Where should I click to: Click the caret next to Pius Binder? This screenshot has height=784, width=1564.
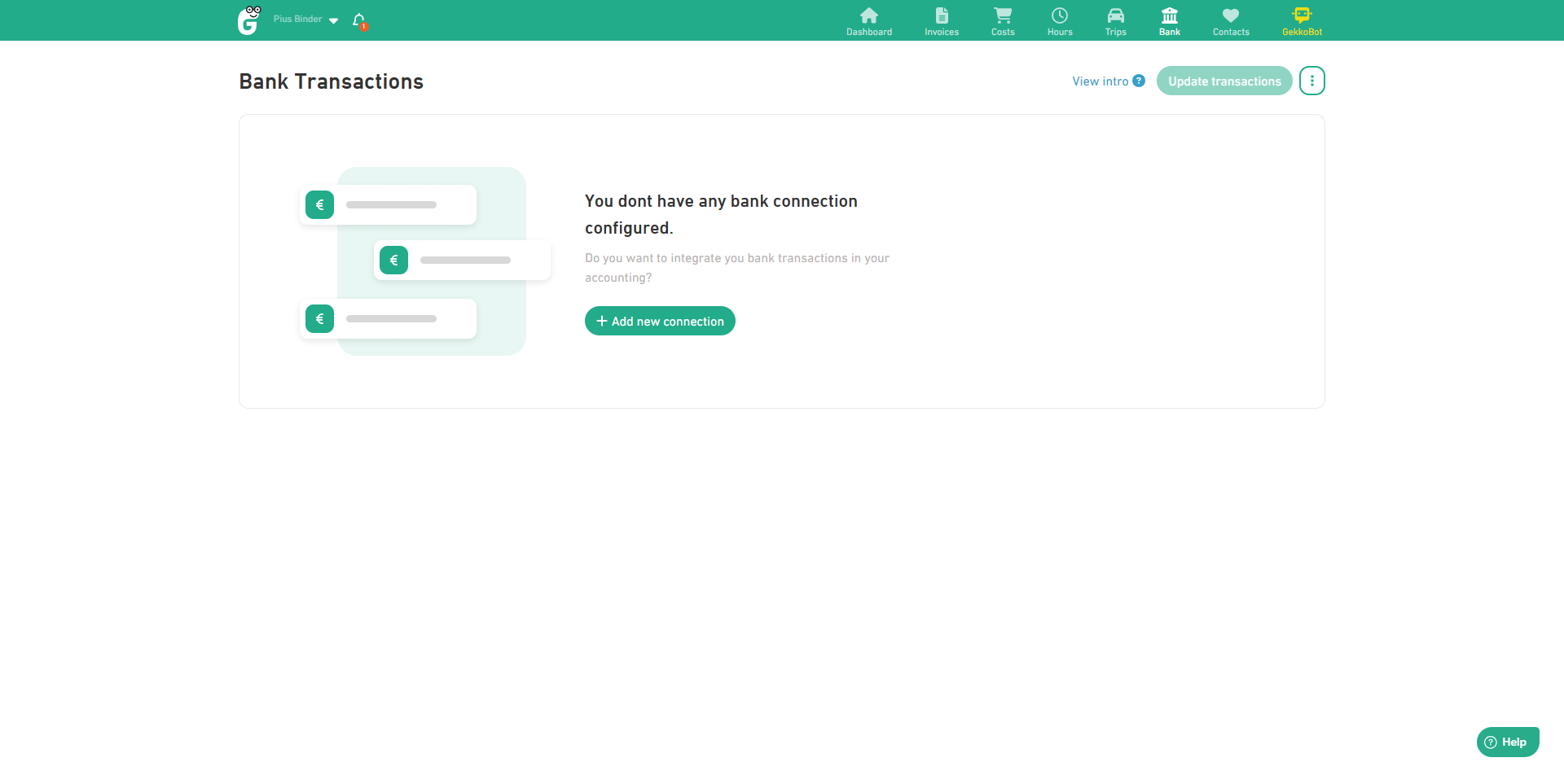333,20
